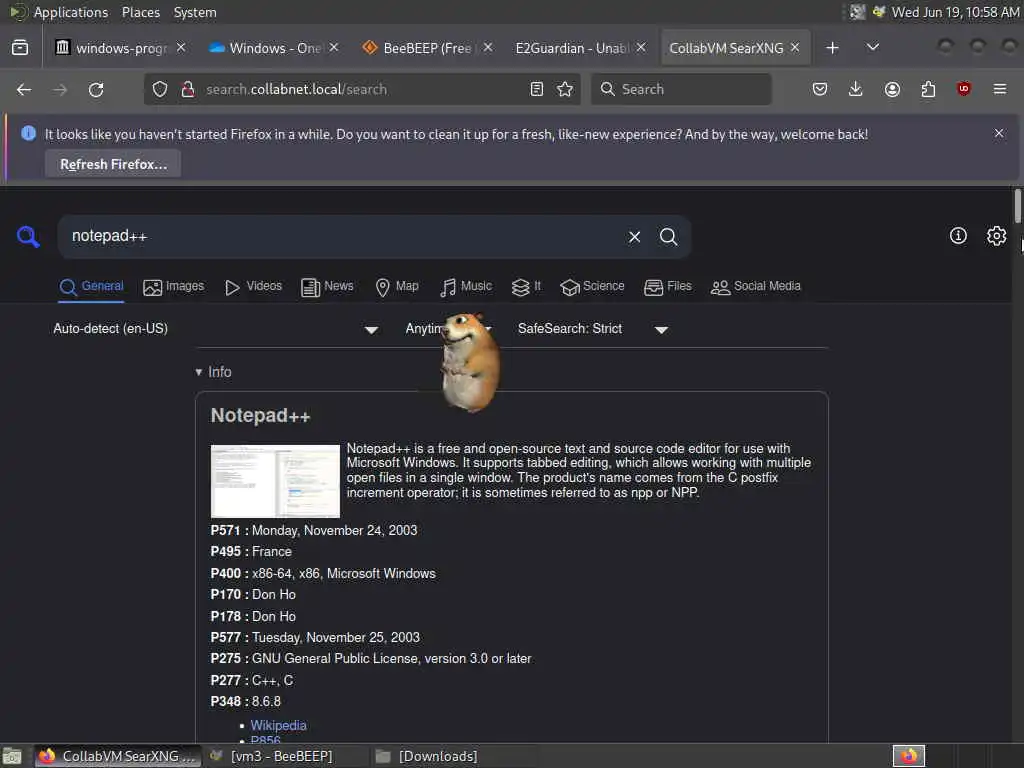Open the SearXNG about info icon
Viewport: 1024px width, 768px height.
tap(958, 236)
